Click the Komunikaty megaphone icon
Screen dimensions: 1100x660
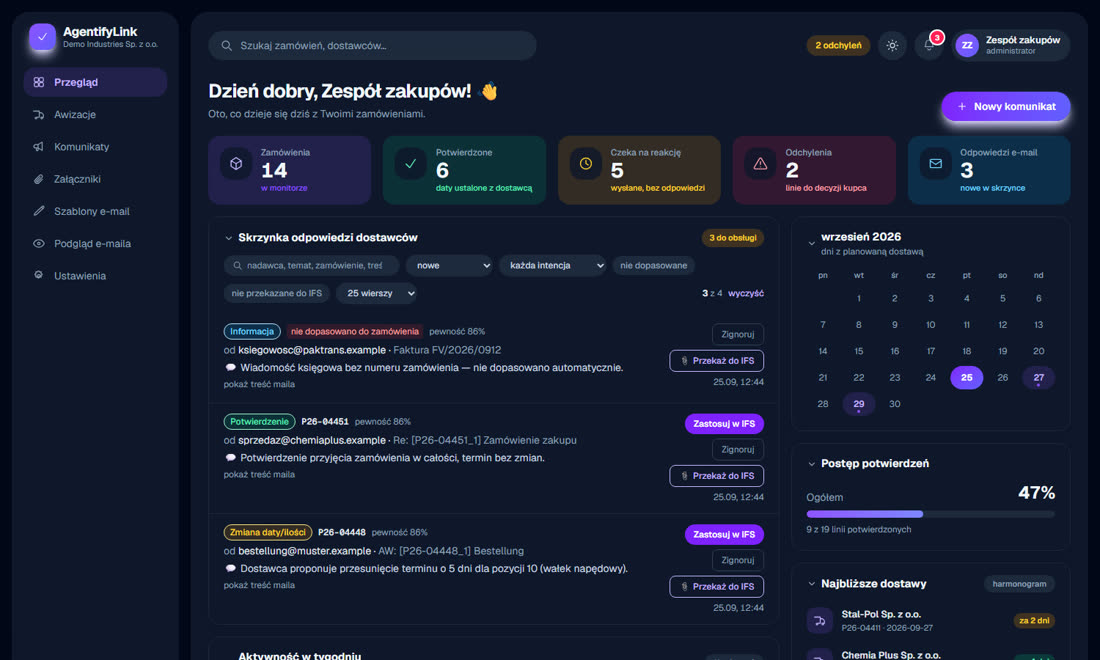(x=39, y=147)
